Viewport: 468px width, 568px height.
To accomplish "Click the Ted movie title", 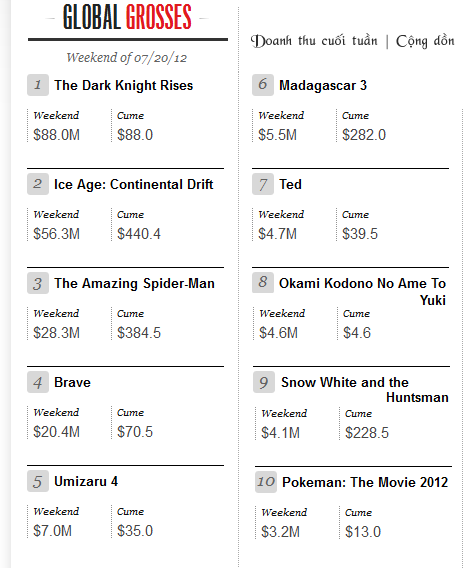I will [290, 184].
